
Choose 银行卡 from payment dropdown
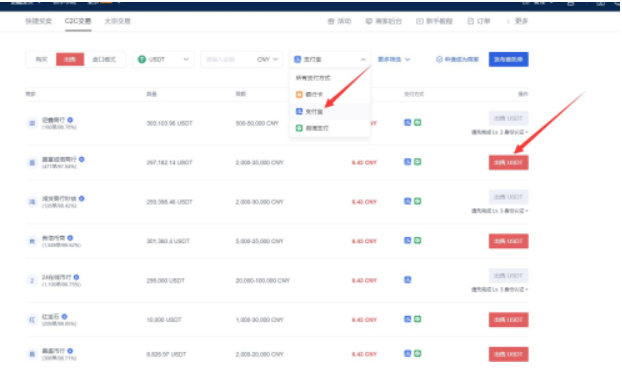(x=330, y=94)
